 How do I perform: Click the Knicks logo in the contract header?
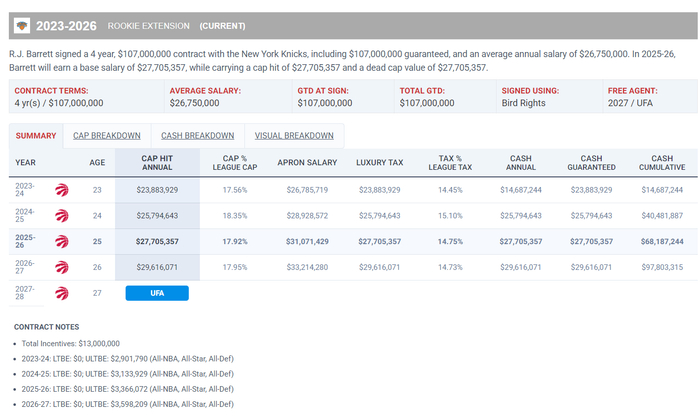[x=22, y=26]
